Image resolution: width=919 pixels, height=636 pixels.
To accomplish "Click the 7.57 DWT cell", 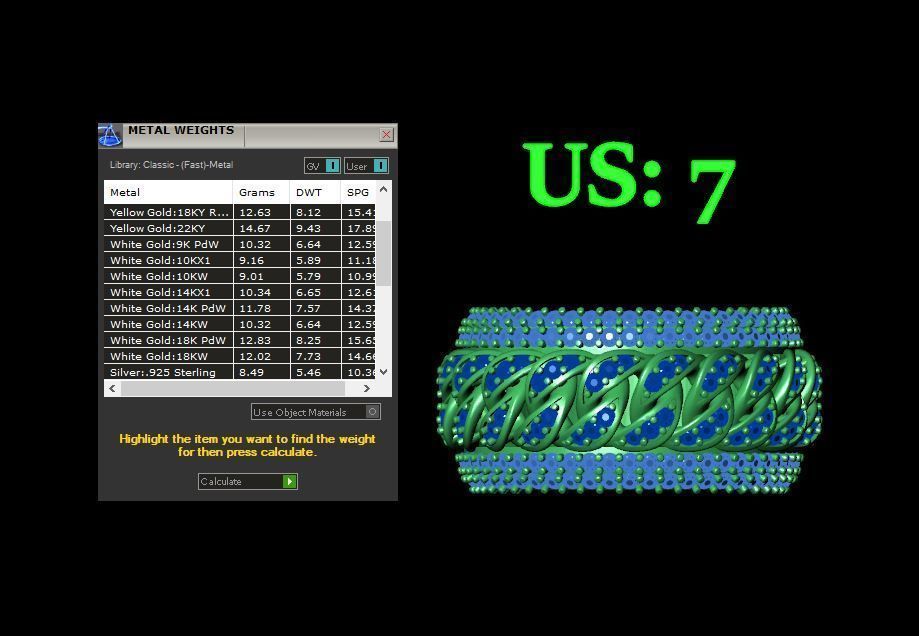I will (315, 308).
